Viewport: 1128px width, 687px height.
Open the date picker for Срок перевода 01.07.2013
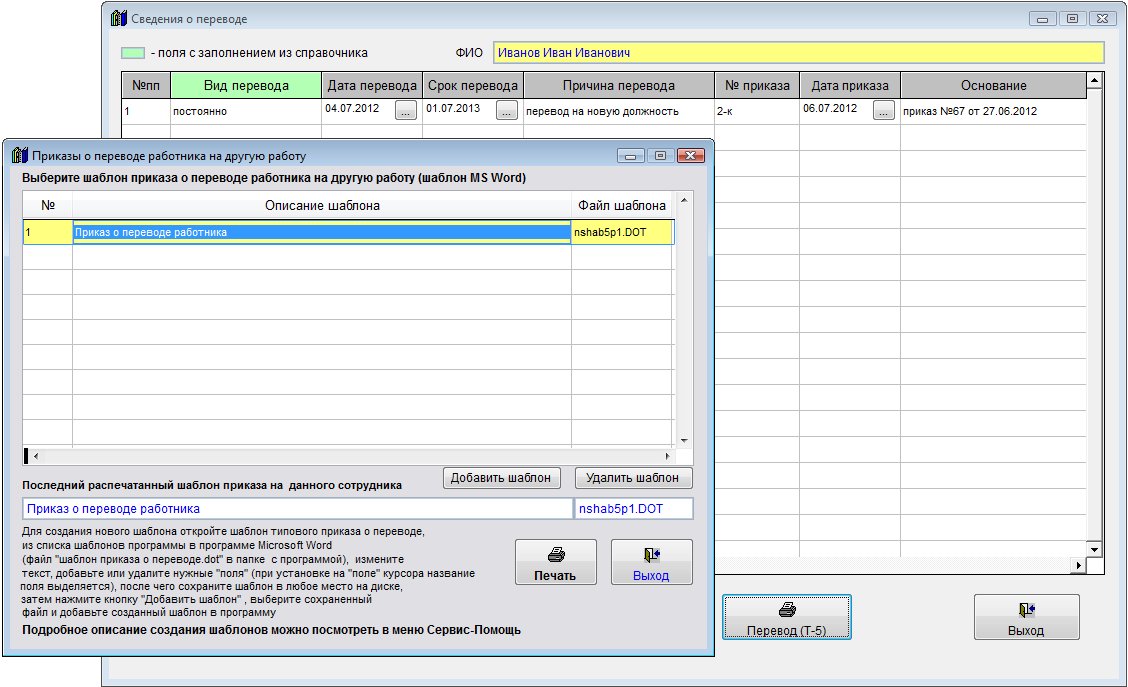(506, 110)
